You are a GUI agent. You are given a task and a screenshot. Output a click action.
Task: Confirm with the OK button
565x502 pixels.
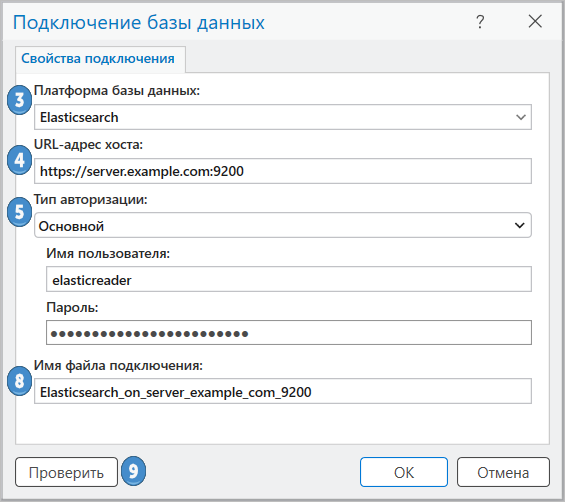click(x=404, y=472)
